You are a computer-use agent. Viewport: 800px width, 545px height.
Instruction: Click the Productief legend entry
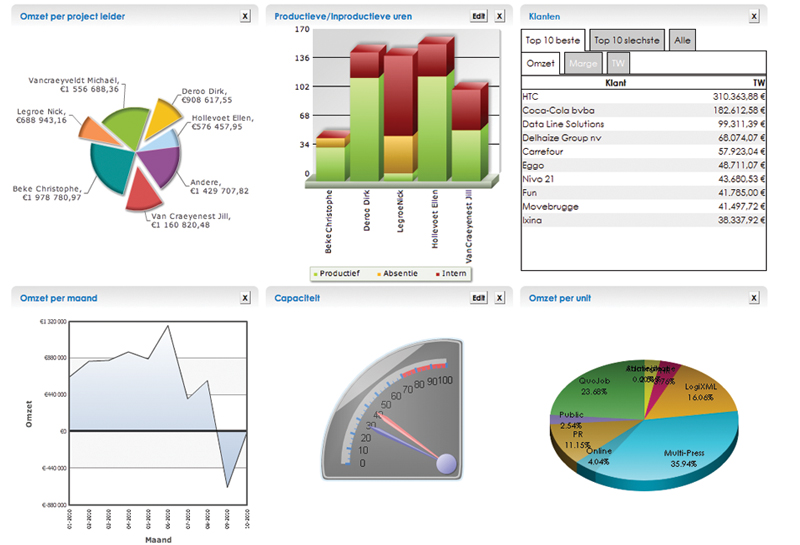coord(336,274)
